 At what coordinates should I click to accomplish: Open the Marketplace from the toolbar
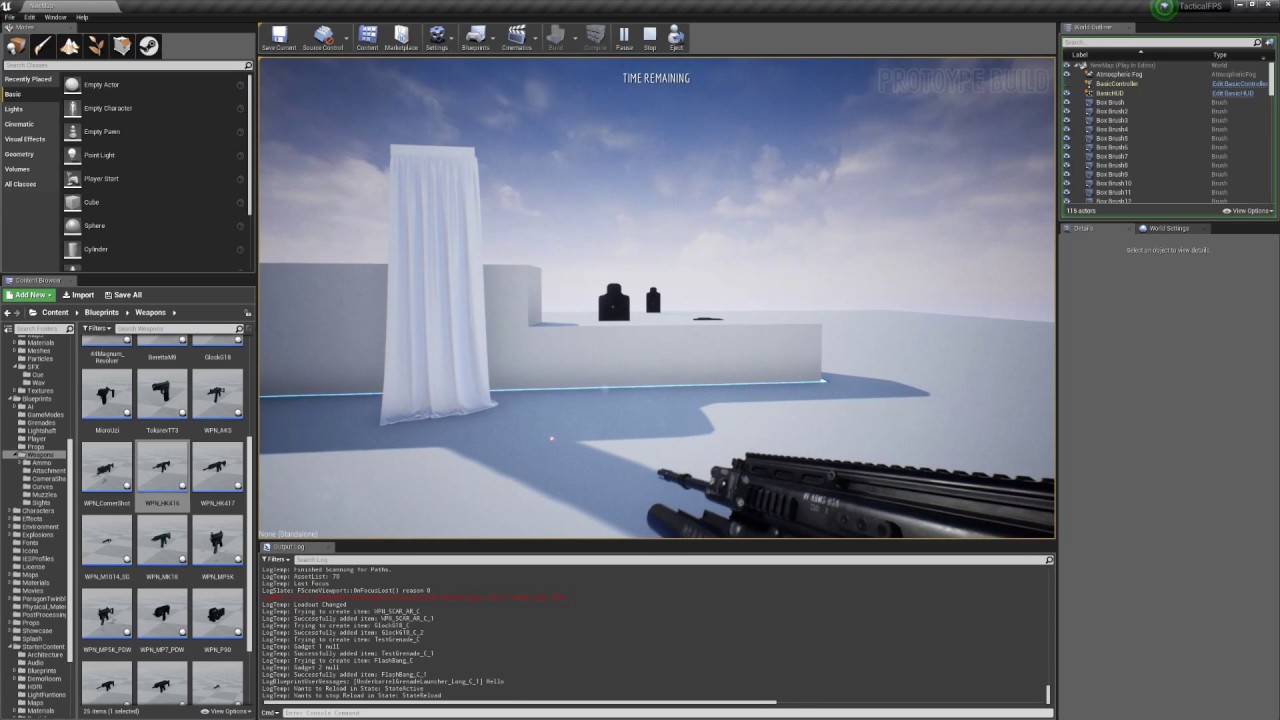(x=401, y=38)
